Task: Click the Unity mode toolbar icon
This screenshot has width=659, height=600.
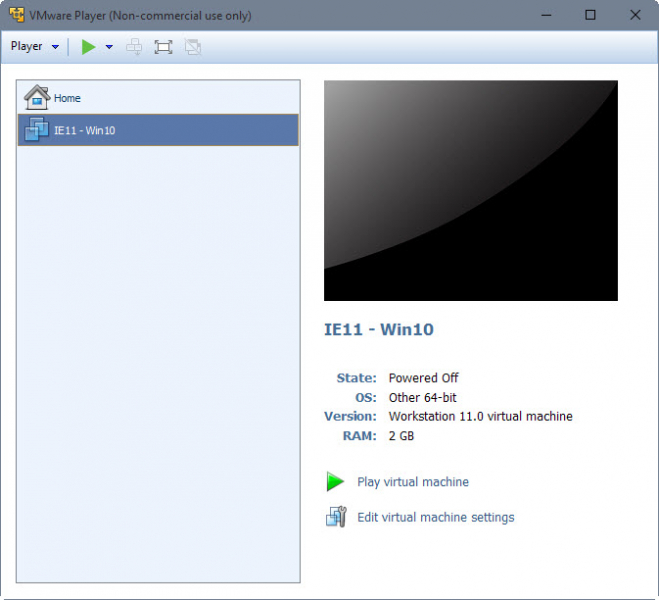Action: pos(193,47)
